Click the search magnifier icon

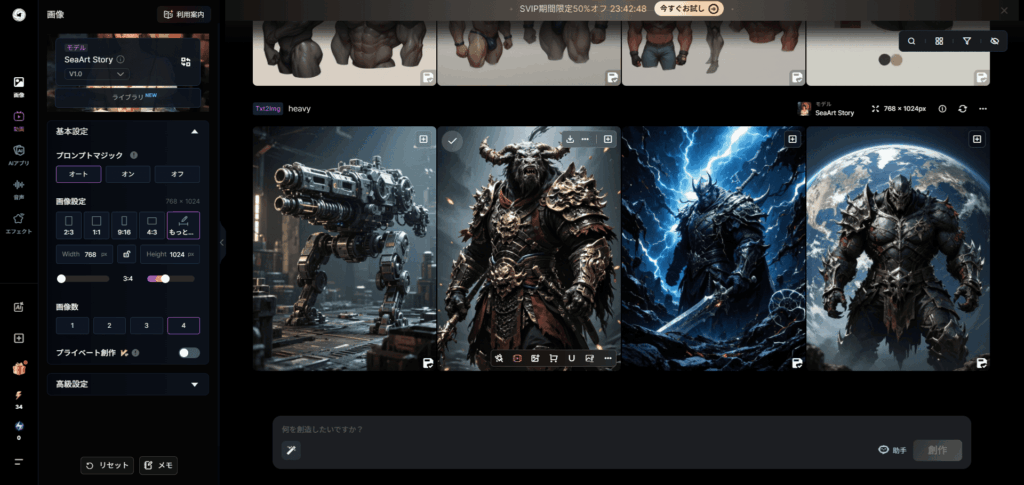click(x=911, y=41)
